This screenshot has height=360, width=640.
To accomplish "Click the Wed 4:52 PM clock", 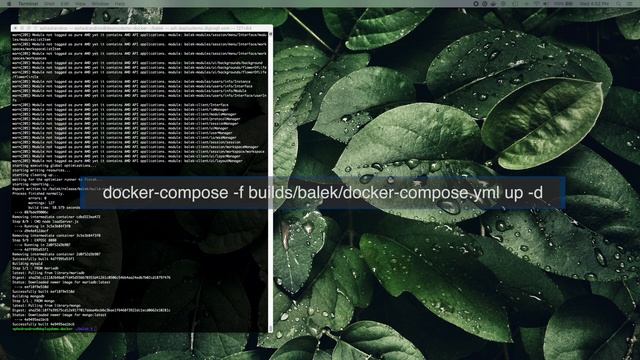I will point(595,3).
